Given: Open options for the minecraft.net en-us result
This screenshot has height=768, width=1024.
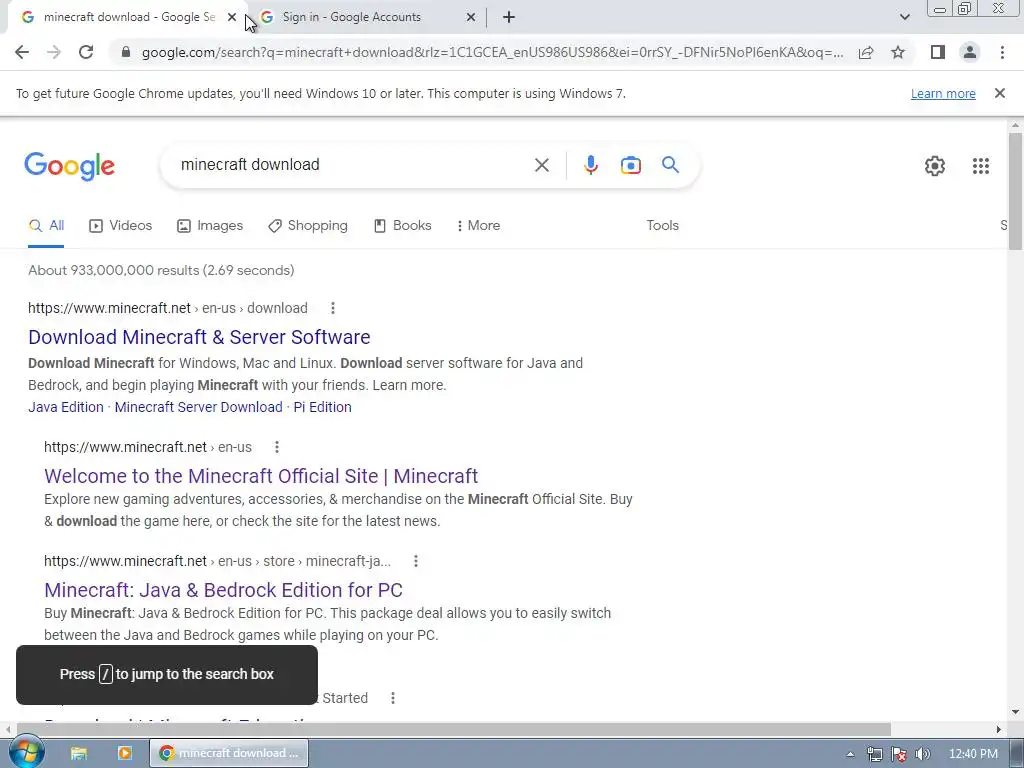Looking at the screenshot, I should point(277,447).
